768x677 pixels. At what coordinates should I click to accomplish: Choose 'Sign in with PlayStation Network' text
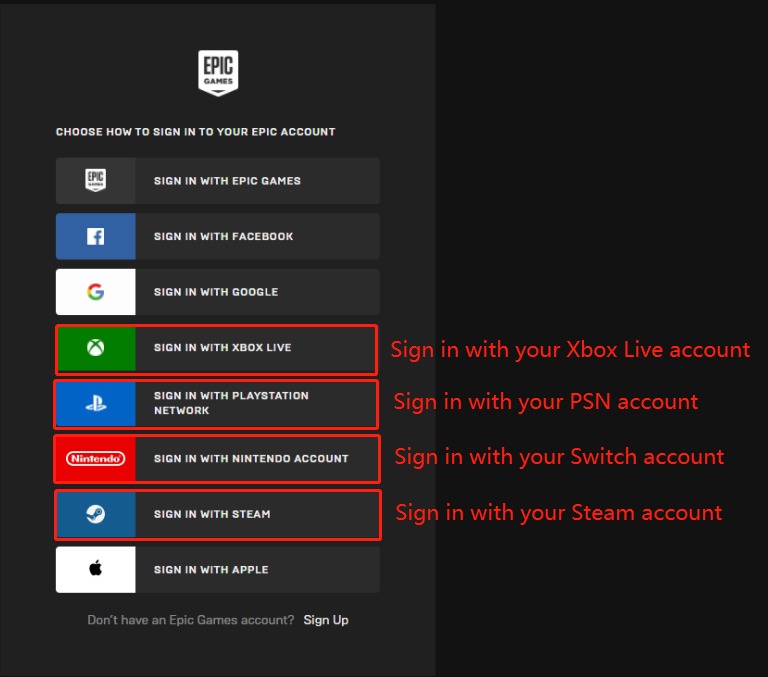click(231, 403)
